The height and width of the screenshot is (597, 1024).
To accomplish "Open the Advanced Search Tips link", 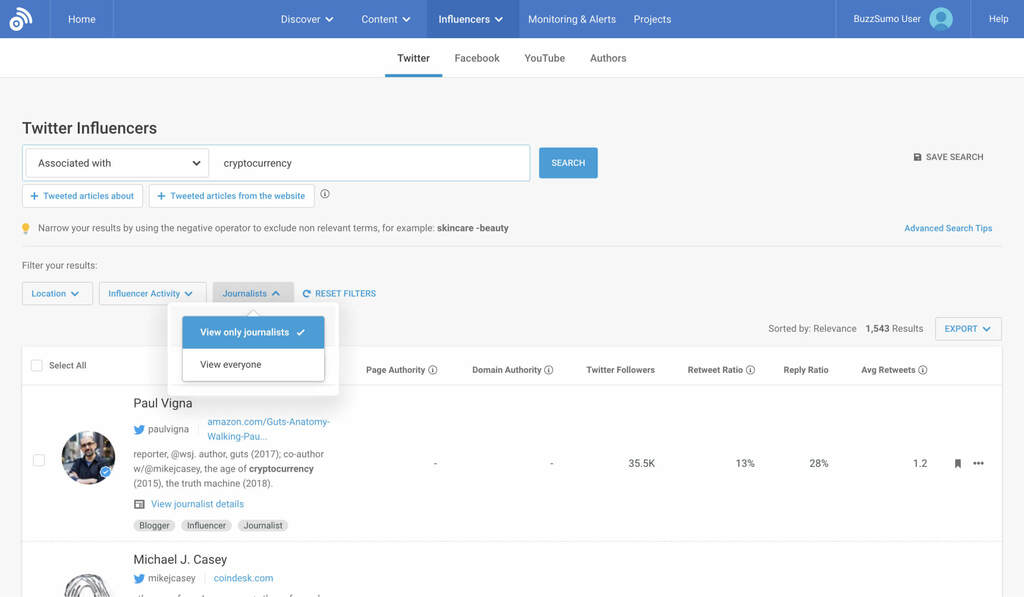I will click(x=948, y=228).
